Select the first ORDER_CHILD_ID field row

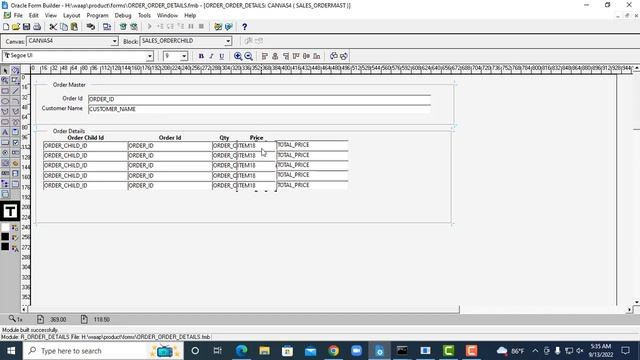tap(85, 146)
